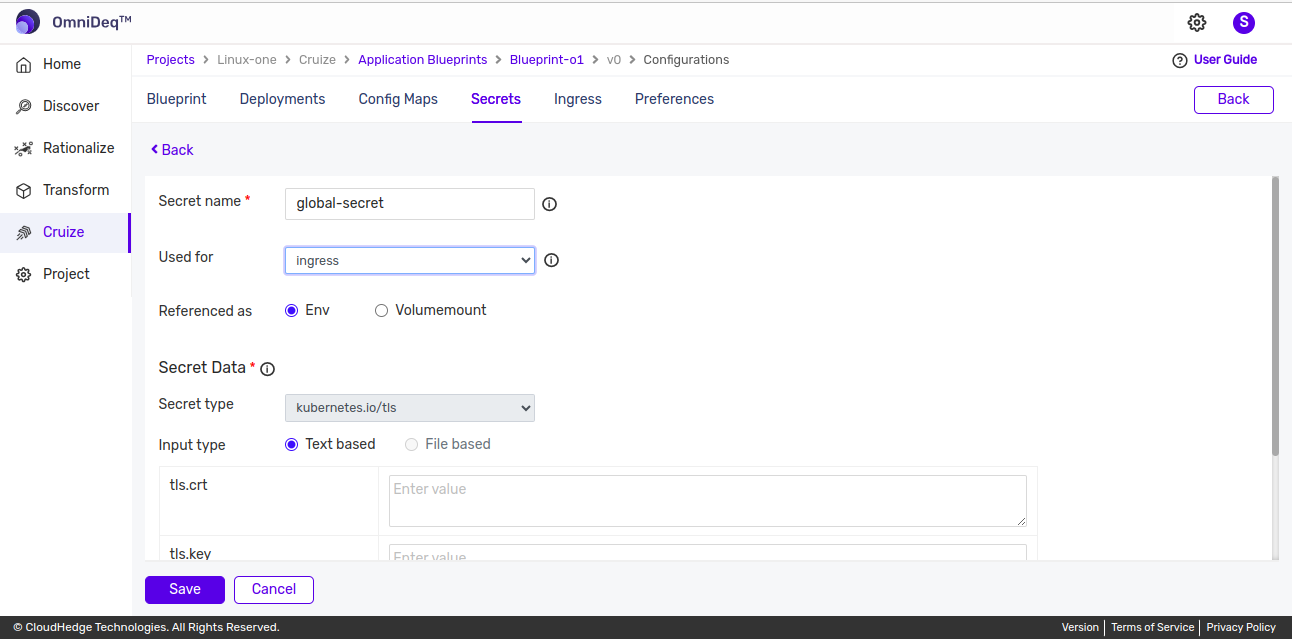Click the OmniDeq logo icon
This screenshot has height=639, width=1292.
point(28,22)
